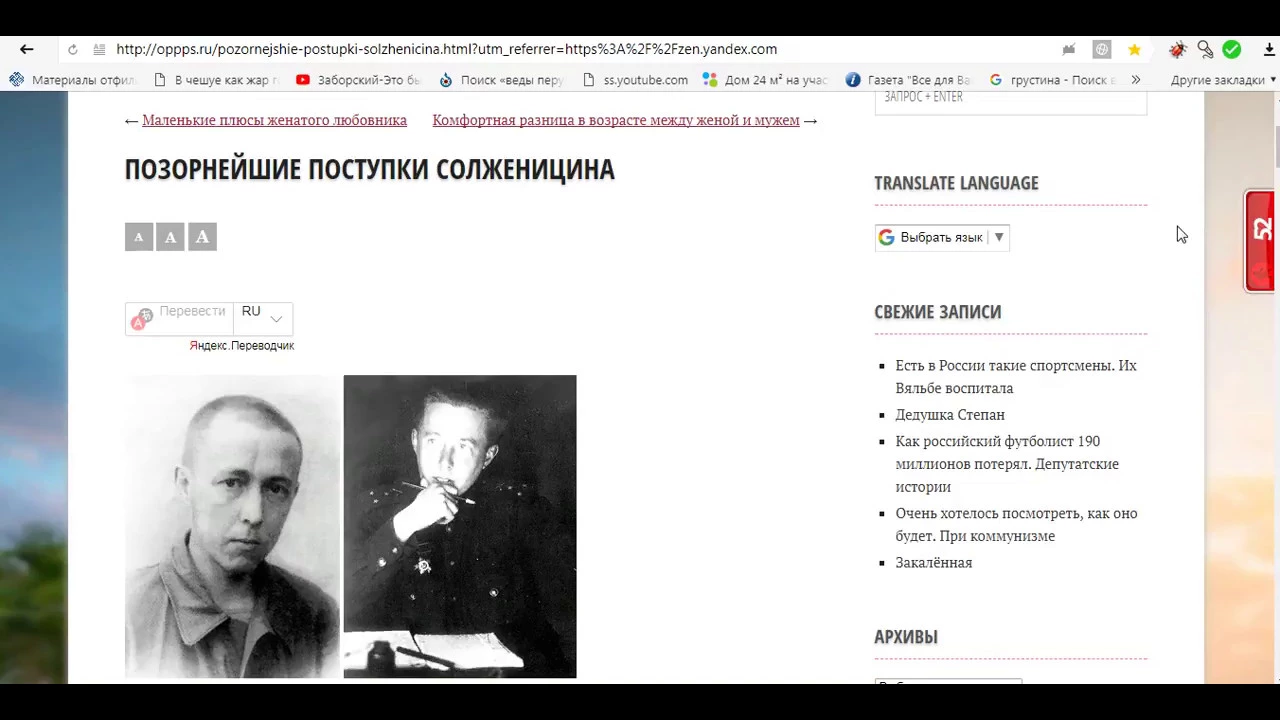Click 'TRANSLATE LANGUAGE' sidebar heading
This screenshot has width=1280, height=720.
click(x=956, y=183)
